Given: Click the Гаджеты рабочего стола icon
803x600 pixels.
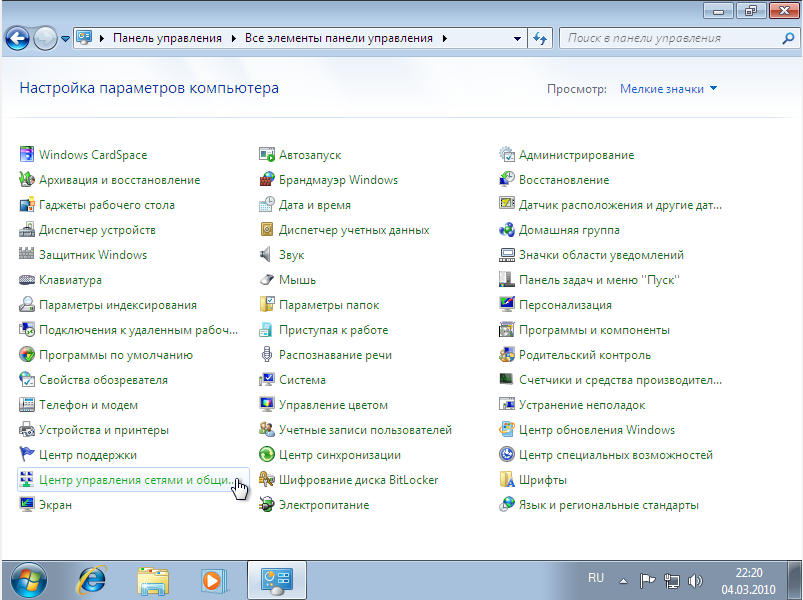Looking at the screenshot, I should (x=27, y=204).
